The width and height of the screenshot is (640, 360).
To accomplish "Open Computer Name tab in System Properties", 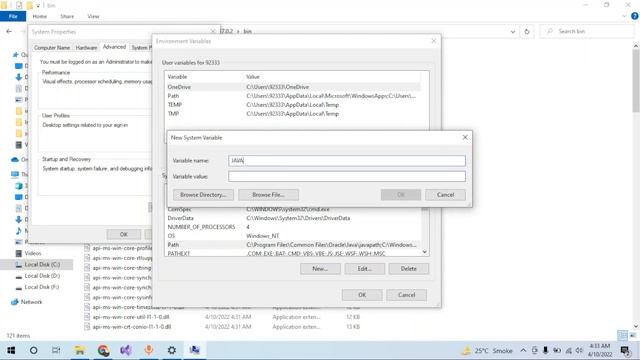I will (52, 48).
